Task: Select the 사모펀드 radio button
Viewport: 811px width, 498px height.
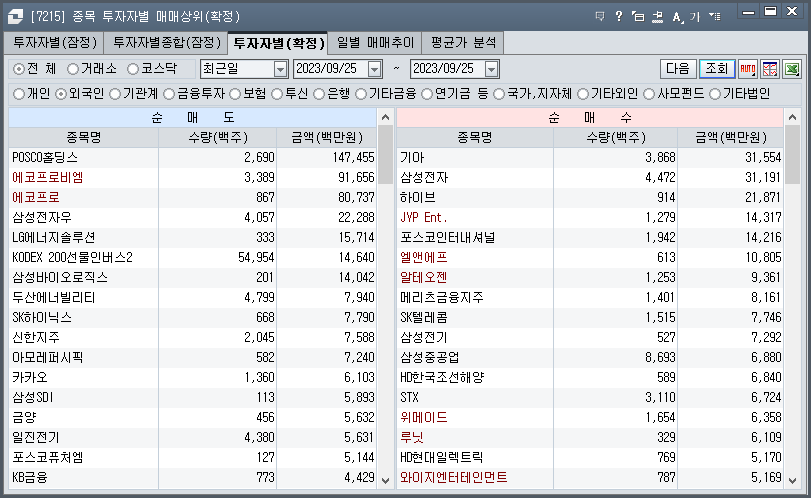Action: tap(649, 94)
